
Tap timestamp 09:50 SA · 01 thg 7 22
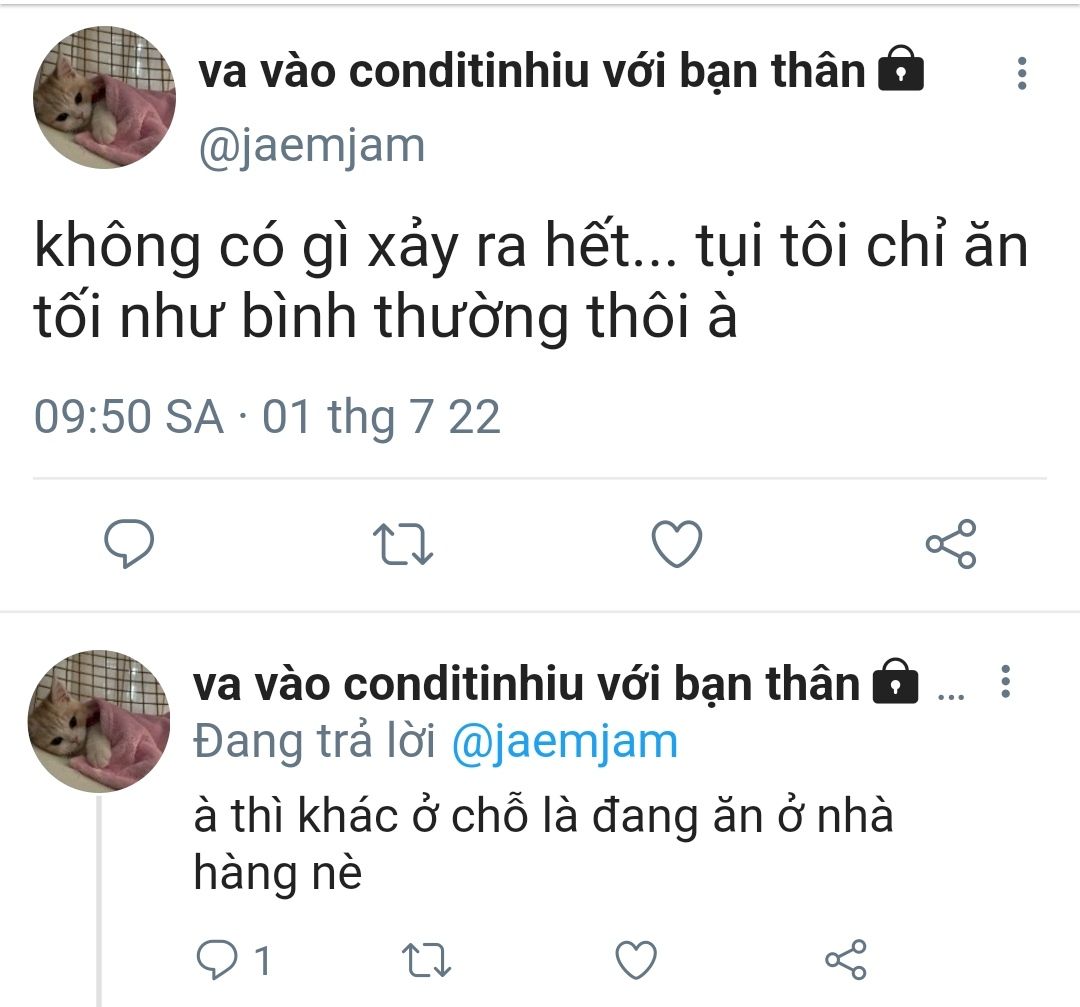tap(267, 417)
